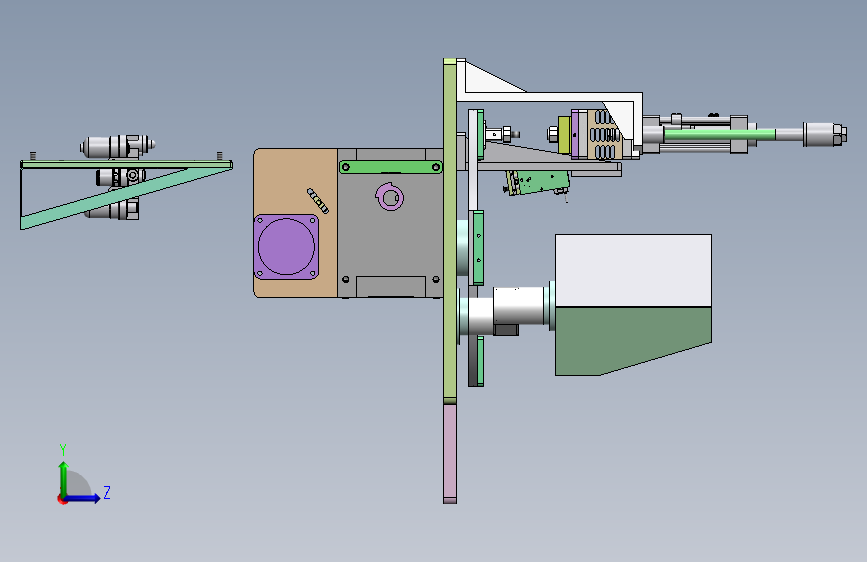Screen dimensions: 867x562
Task: Select the green slotted bar on gray block
Action: pos(391,166)
